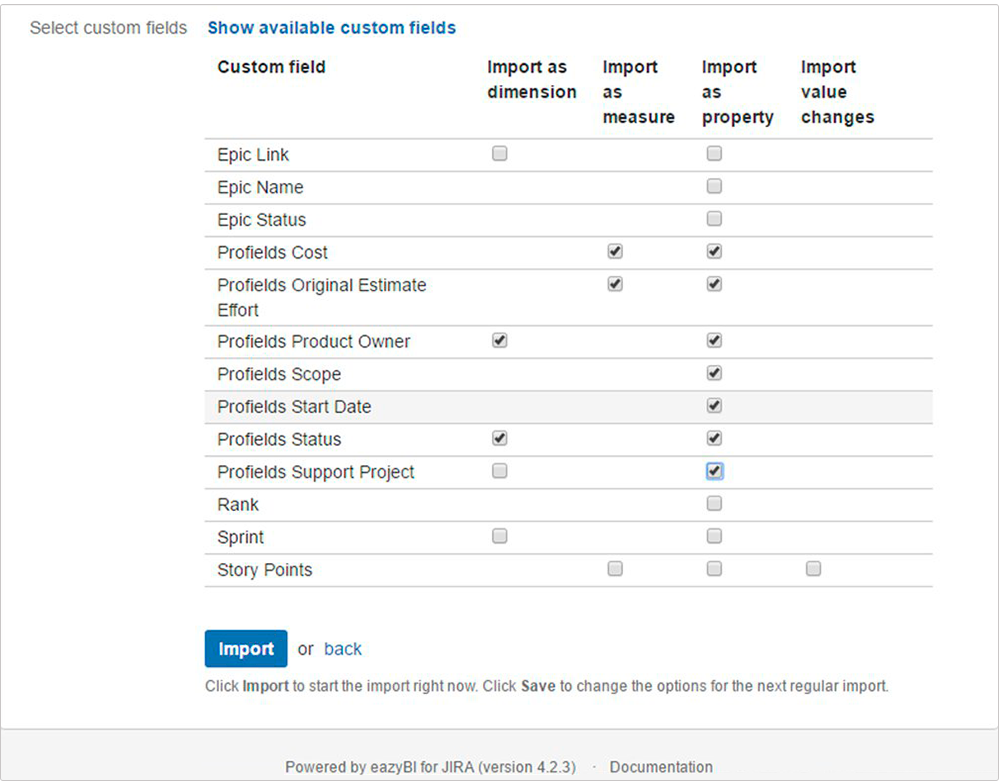Disable property import for Profields Support Project
The height and width of the screenshot is (783, 999).
coord(714,470)
